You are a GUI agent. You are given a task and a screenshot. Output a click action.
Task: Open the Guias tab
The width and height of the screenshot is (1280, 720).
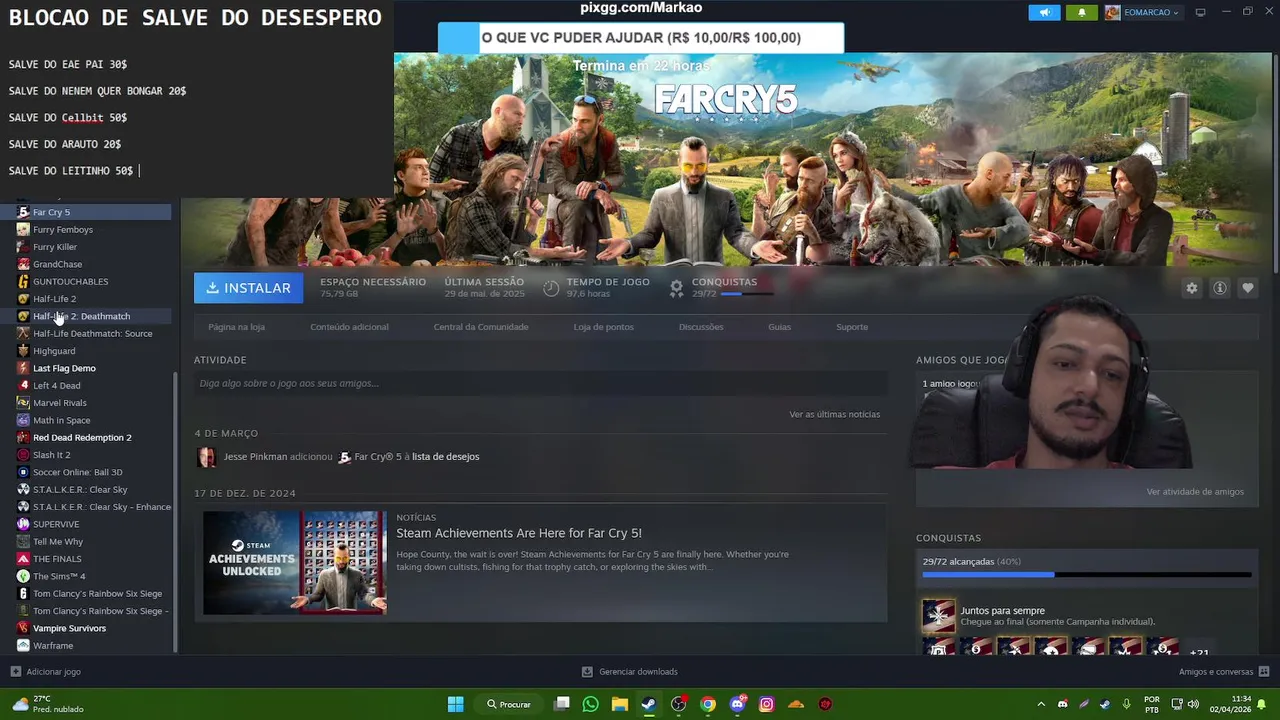tap(779, 327)
